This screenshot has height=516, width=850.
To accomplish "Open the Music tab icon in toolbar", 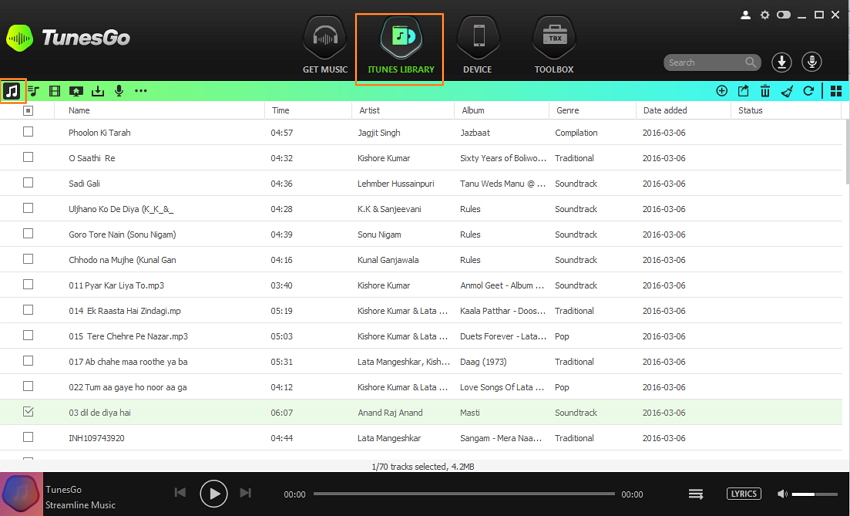I will pos(12,91).
